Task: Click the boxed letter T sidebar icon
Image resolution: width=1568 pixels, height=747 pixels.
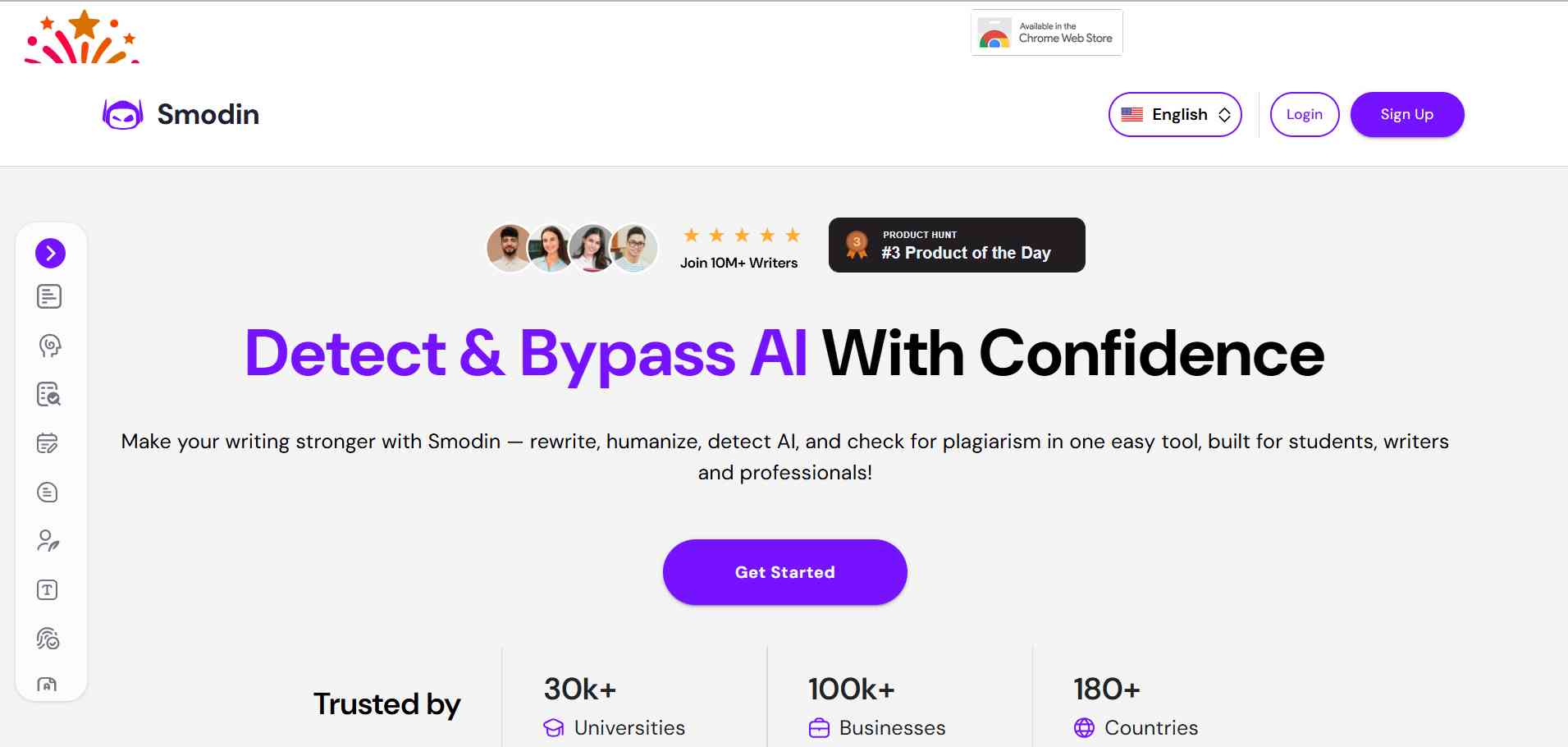Action: pos(48,590)
